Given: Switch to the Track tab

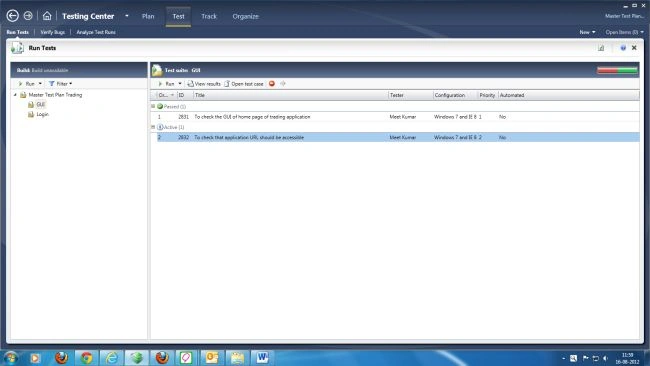Looking at the screenshot, I should pyautogui.click(x=209, y=16).
